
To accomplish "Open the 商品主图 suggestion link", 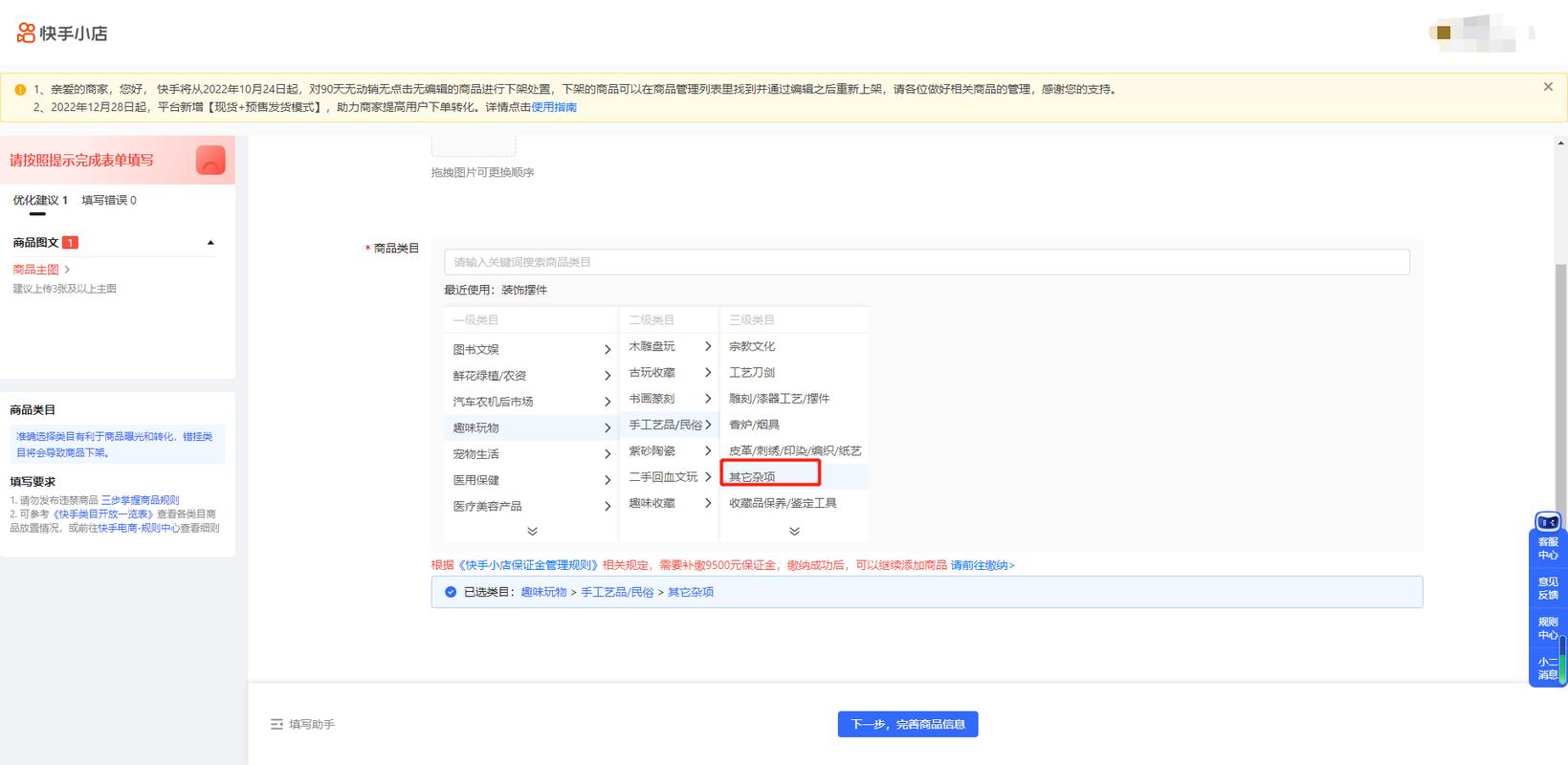I will pos(41,270).
